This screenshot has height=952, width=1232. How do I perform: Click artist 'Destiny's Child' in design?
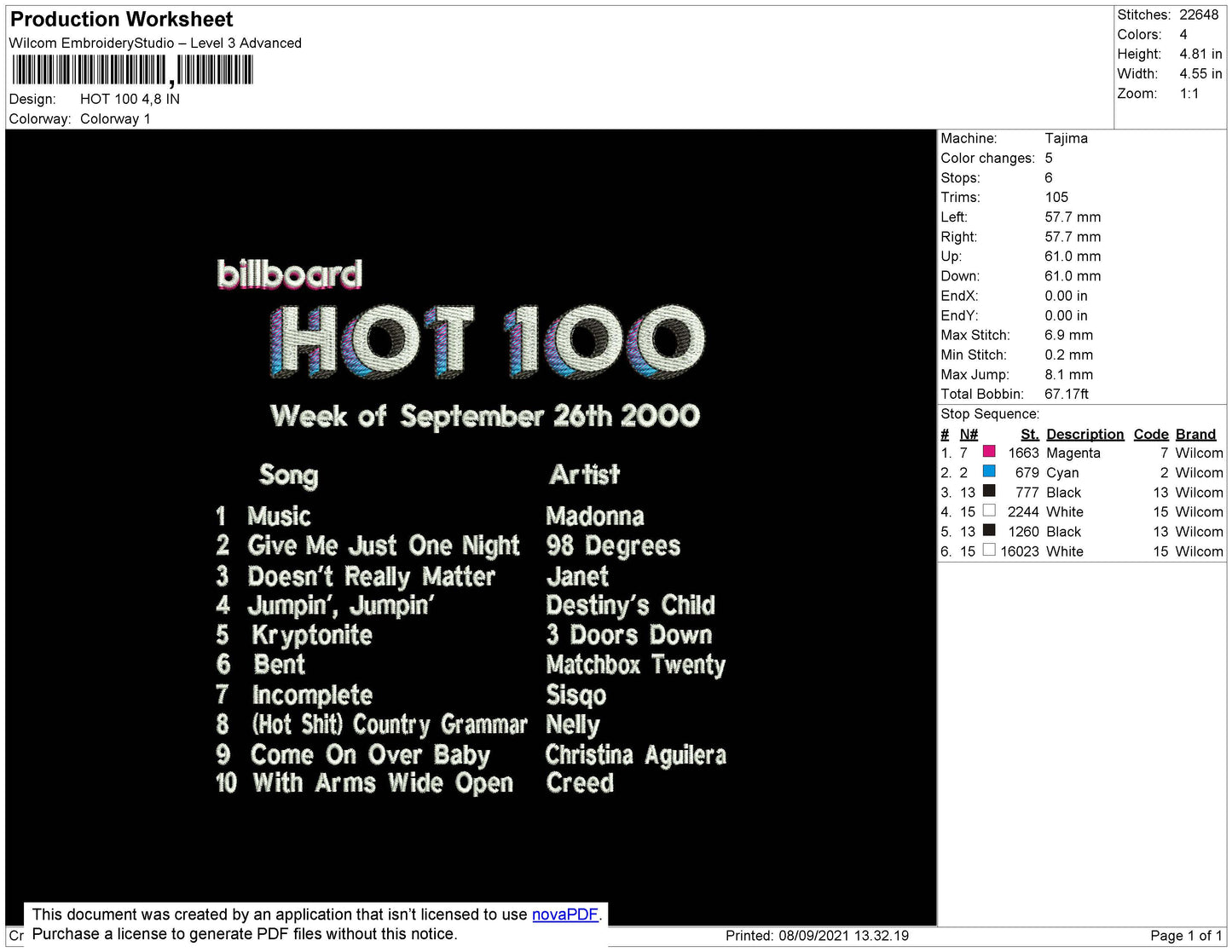631,606
